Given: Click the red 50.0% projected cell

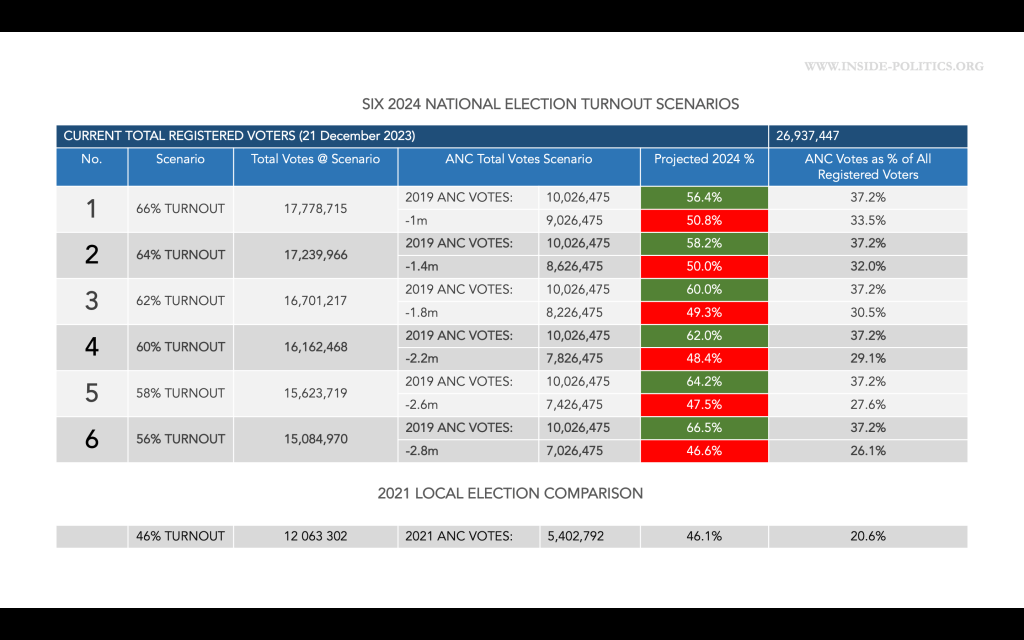Looking at the screenshot, I should coord(704,267).
